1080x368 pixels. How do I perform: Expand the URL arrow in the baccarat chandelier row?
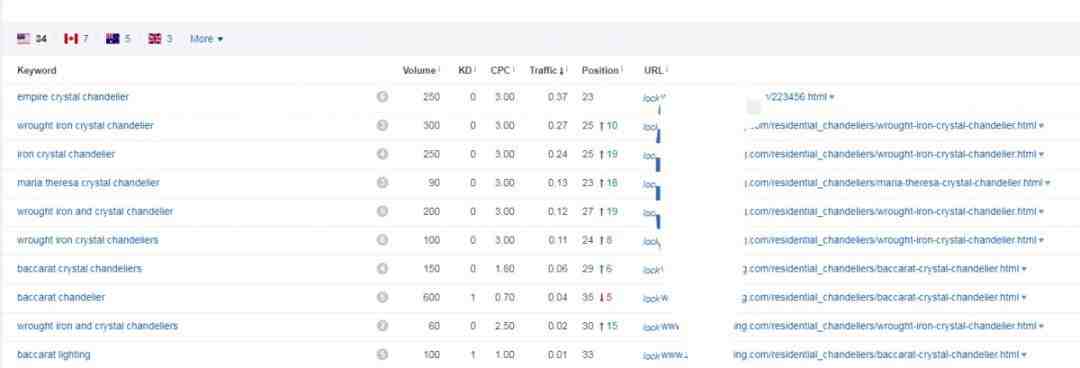(x=1024, y=297)
